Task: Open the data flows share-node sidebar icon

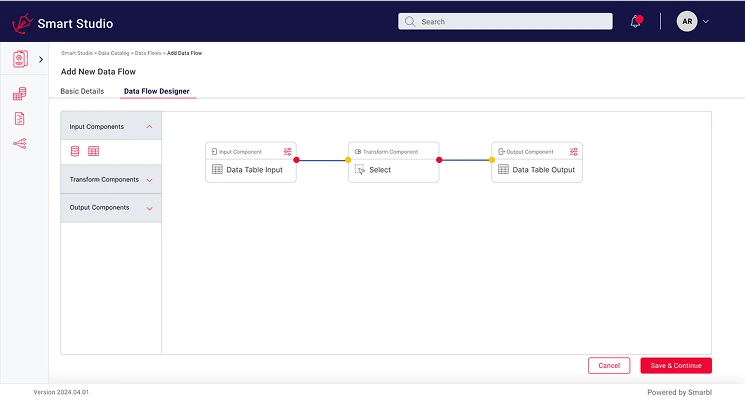Action: 20,144
